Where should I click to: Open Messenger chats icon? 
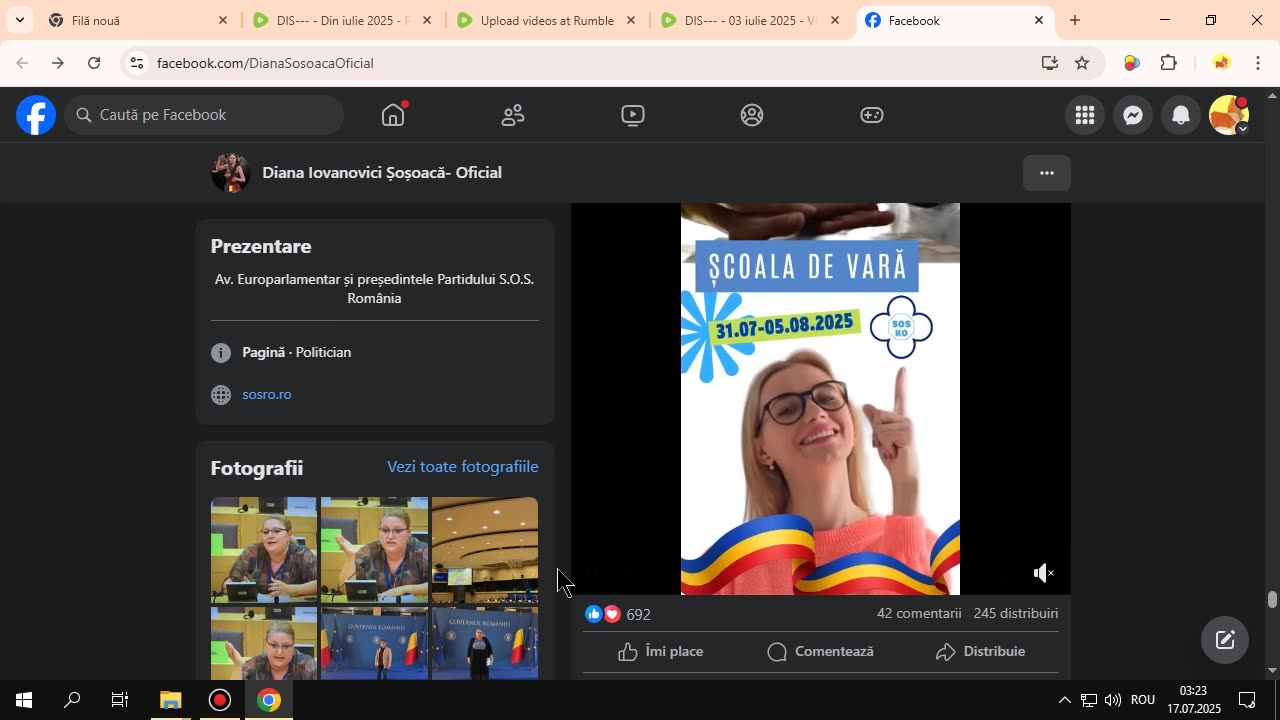coord(1133,115)
